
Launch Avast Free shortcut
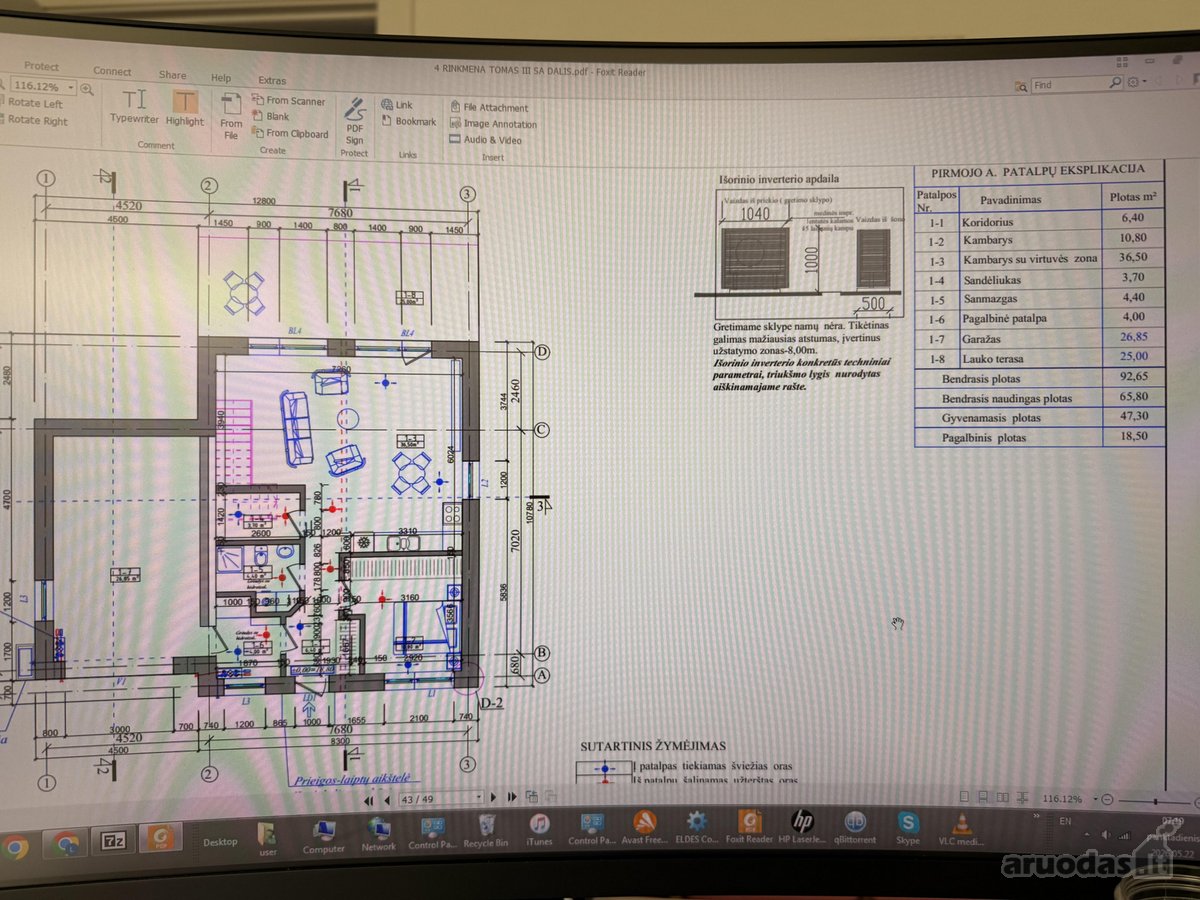click(x=645, y=828)
